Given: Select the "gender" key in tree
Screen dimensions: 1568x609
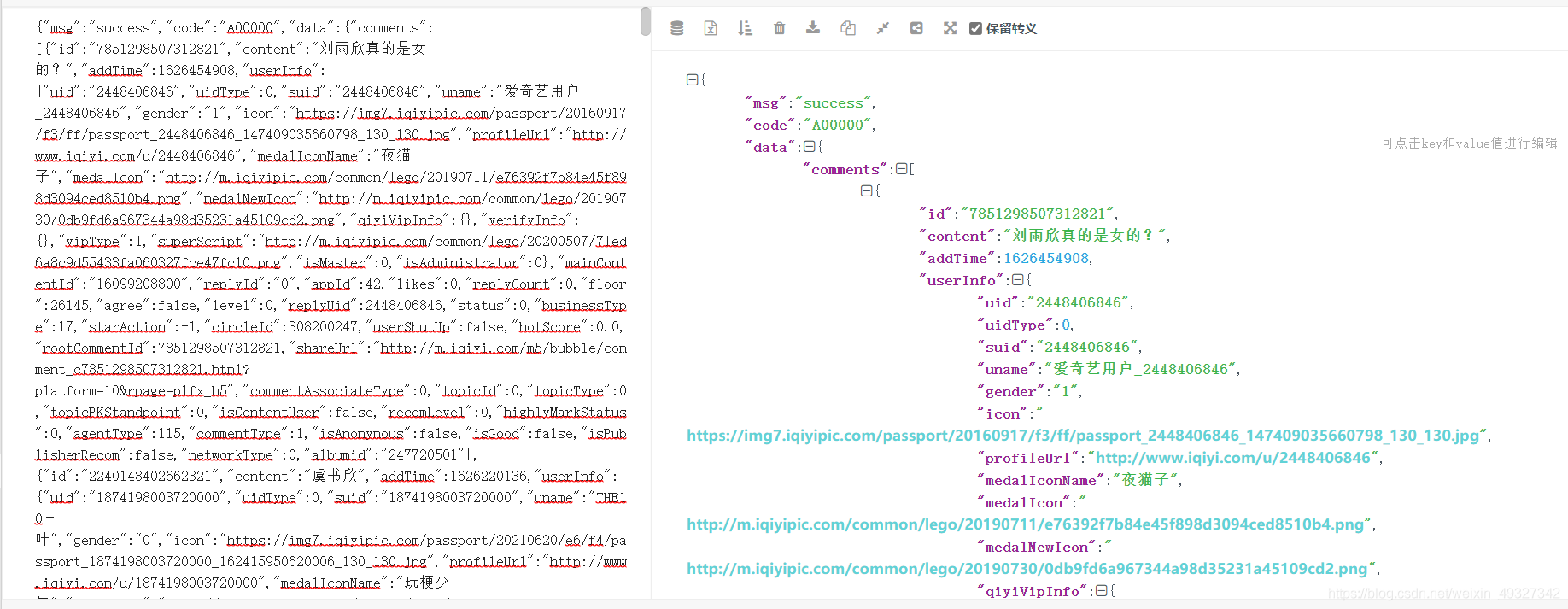Looking at the screenshot, I should click(x=1011, y=391).
